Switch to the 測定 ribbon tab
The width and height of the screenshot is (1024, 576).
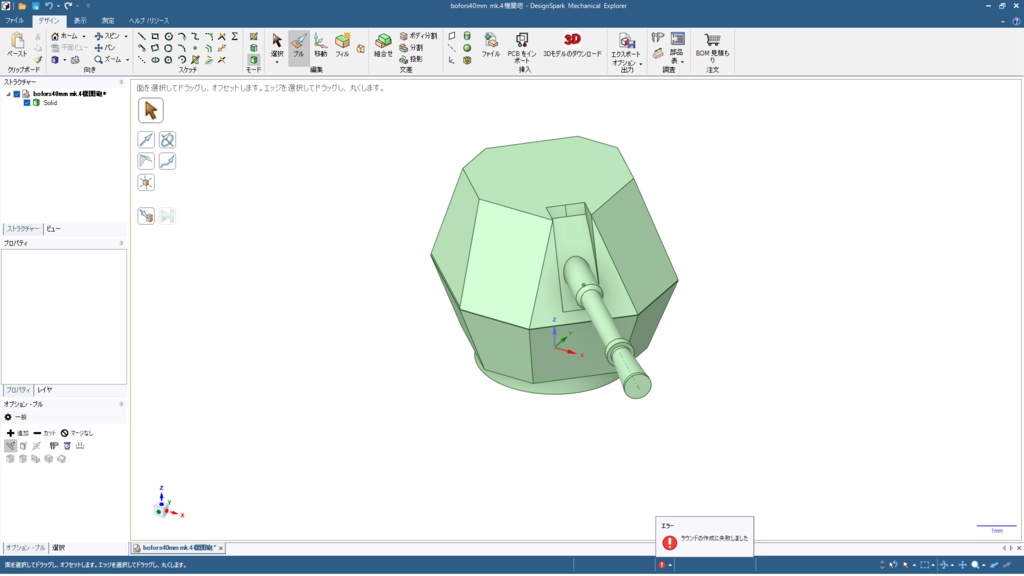pyautogui.click(x=108, y=21)
